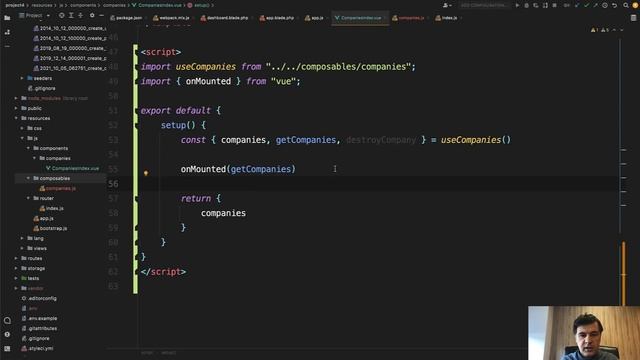The width and height of the screenshot is (640, 360).
Task: Click the Debug bug icon in toolbar
Action: click(527, 5)
